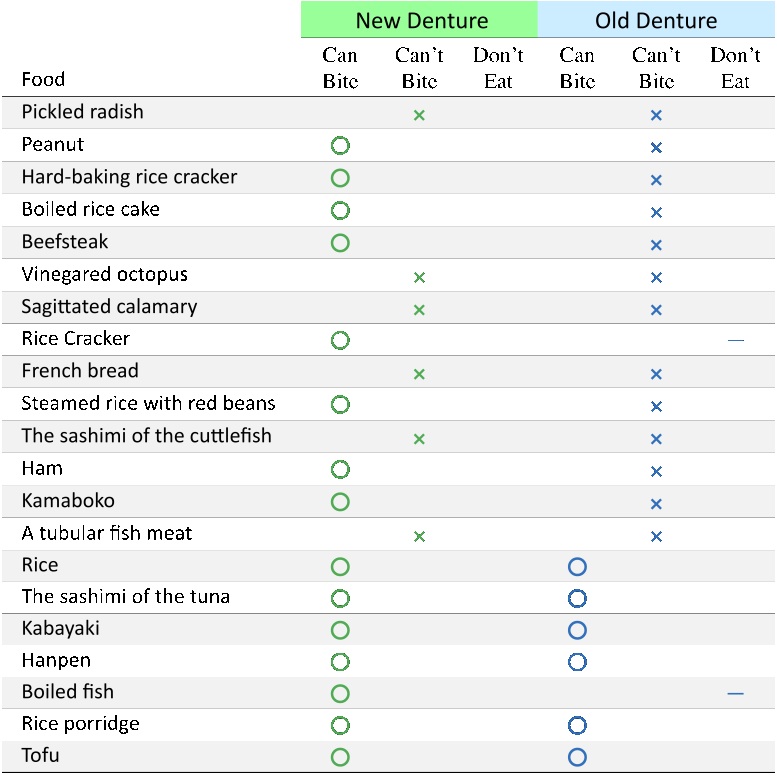Click green X in French bread row

(419, 374)
